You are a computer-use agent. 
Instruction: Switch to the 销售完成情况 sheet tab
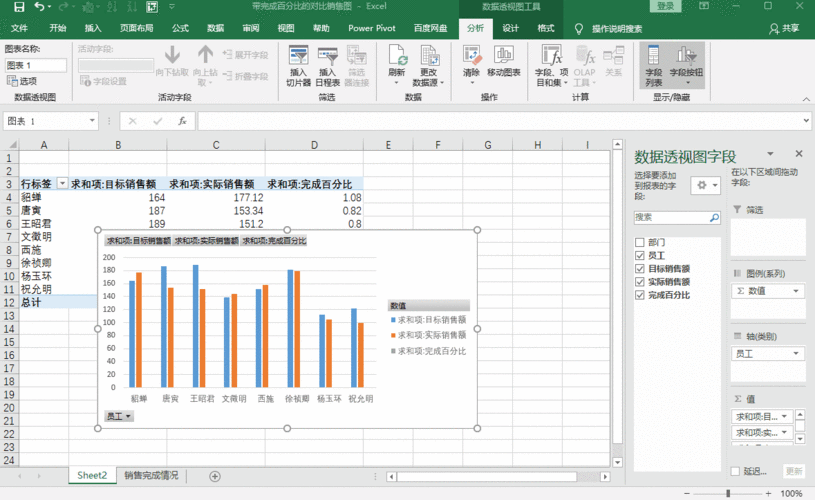pos(151,475)
